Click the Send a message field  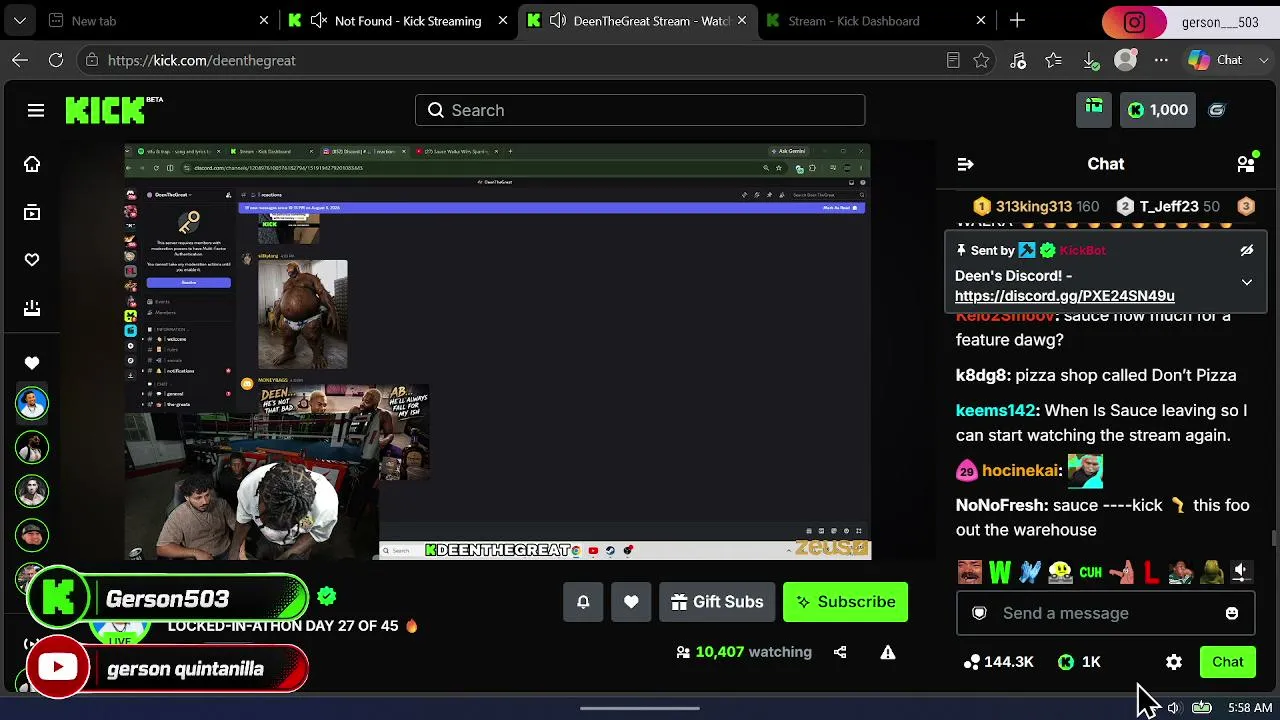[1106, 613]
